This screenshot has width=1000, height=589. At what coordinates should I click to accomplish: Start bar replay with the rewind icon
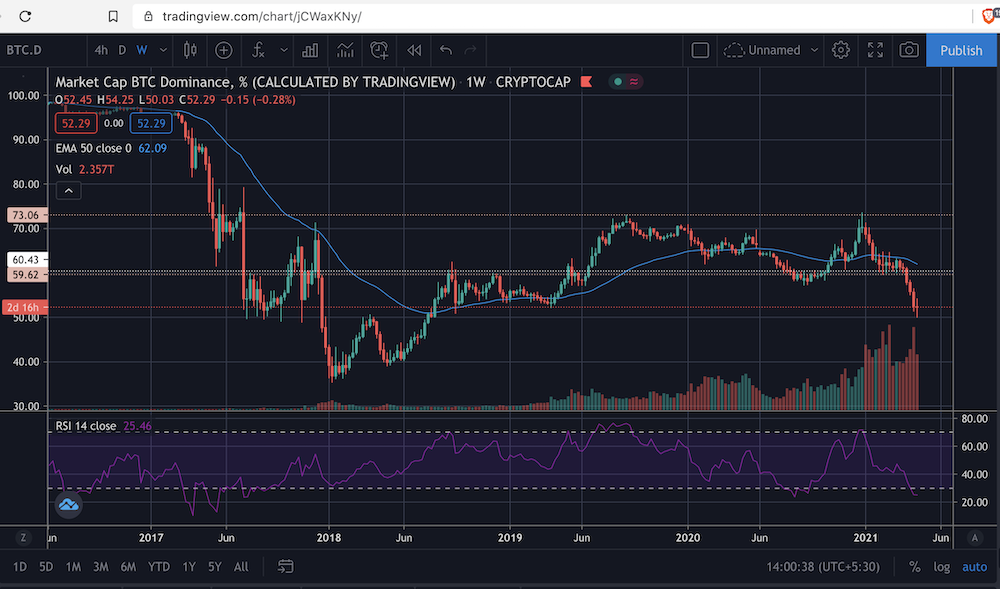[x=414, y=50]
